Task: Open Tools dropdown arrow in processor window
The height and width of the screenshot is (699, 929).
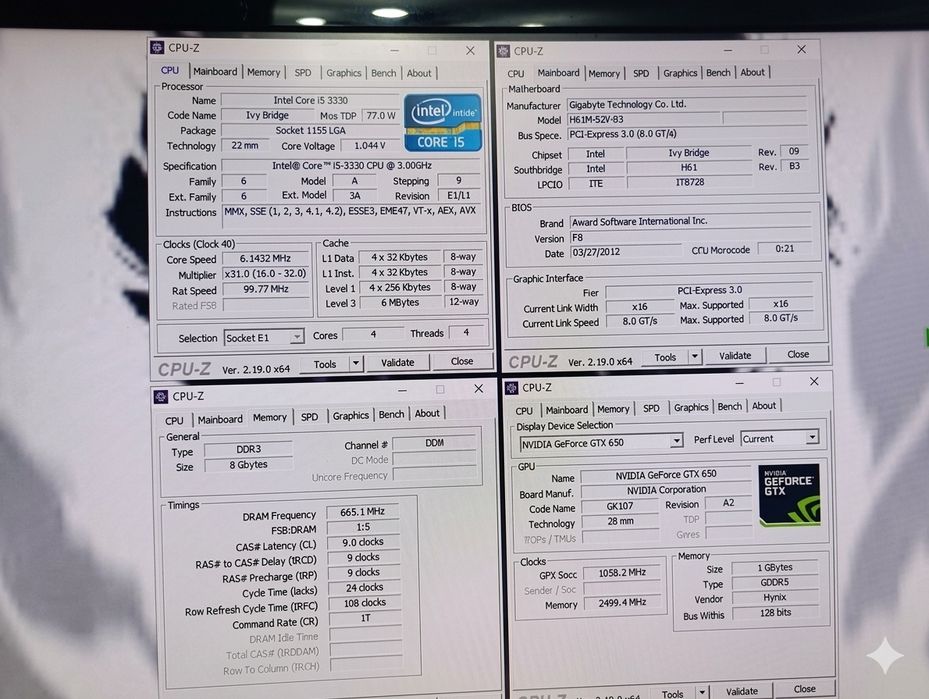Action: coord(355,363)
